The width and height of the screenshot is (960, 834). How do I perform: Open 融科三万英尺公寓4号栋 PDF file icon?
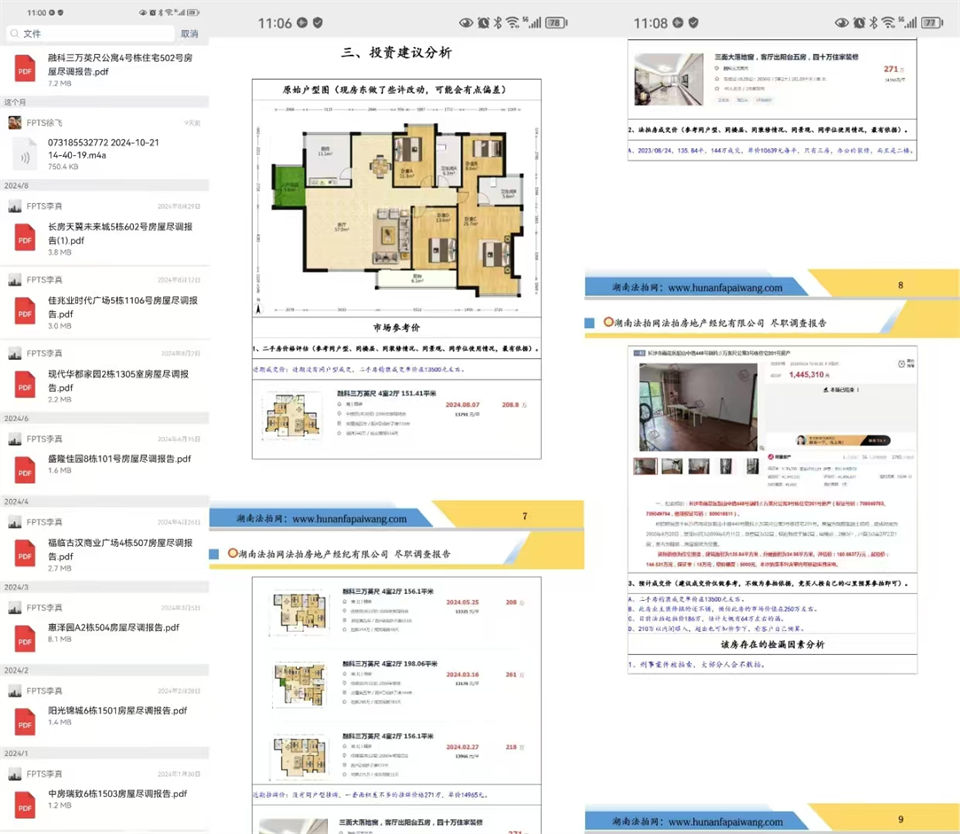[24, 70]
